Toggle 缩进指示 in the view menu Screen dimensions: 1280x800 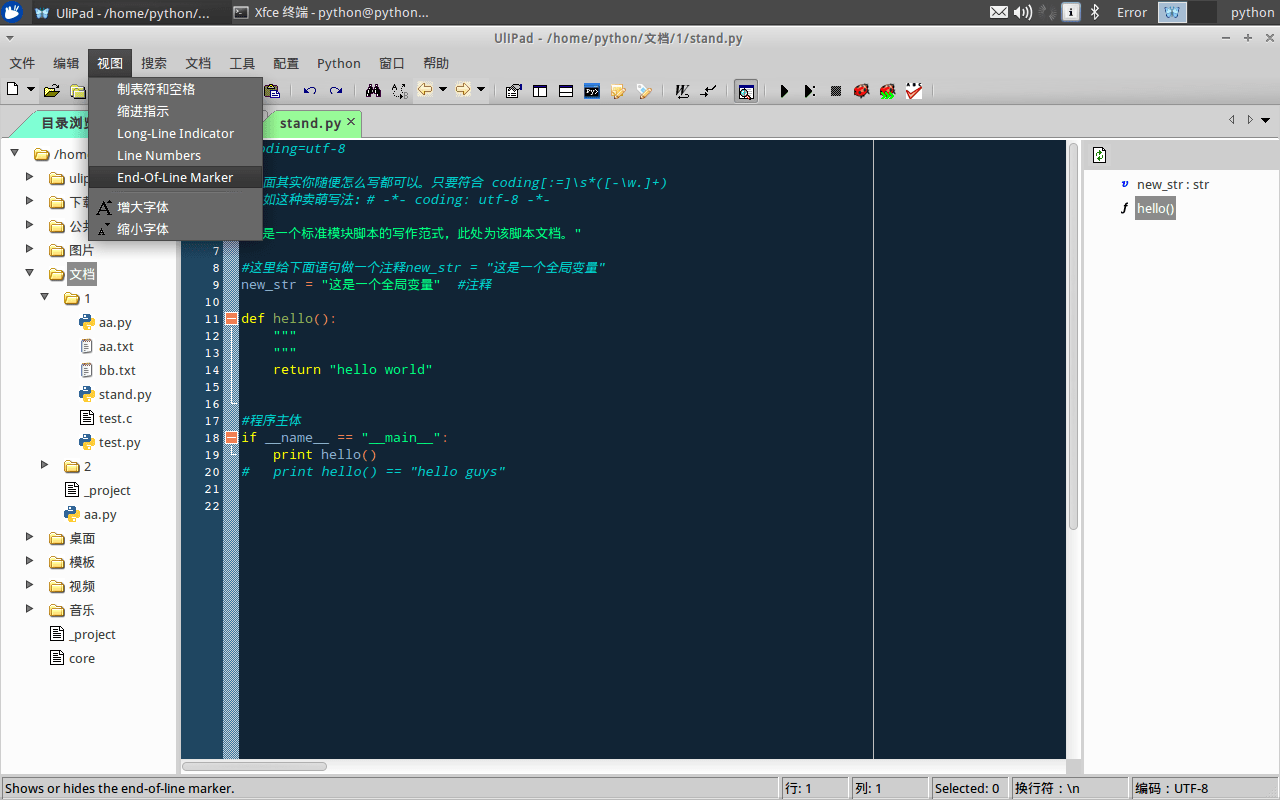pyautogui.click(x=176, y=111)
